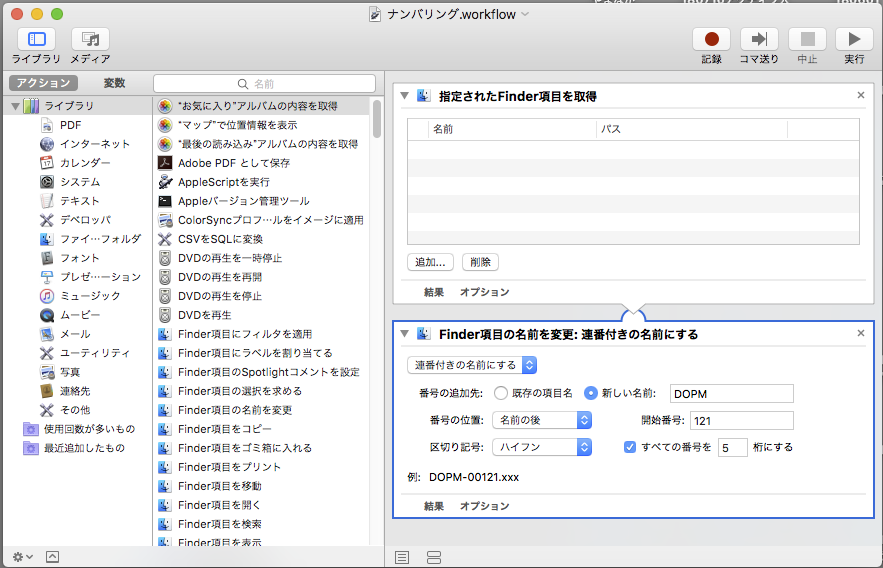Switch to the 変数 tab
The height and width of the screenshot is (568, 883).
[x=114, y=83]
